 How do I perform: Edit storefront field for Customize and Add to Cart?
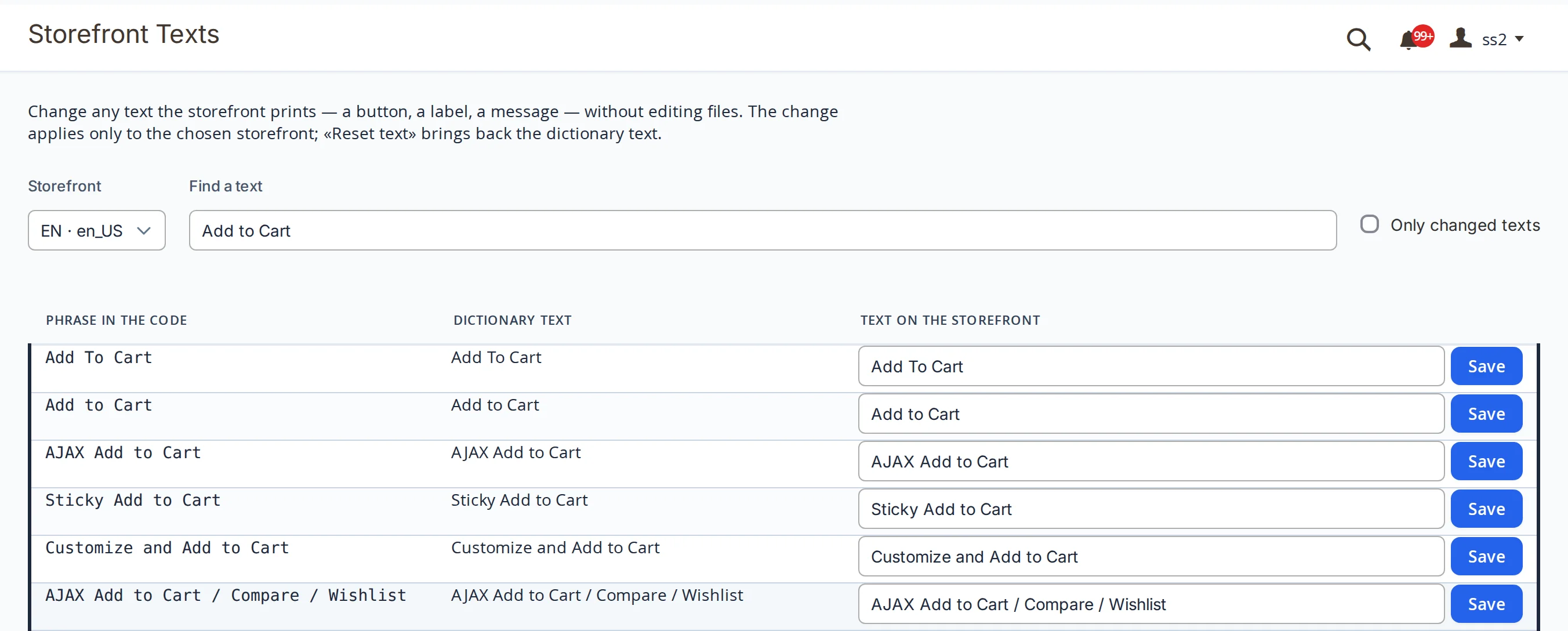(1151, 556)
